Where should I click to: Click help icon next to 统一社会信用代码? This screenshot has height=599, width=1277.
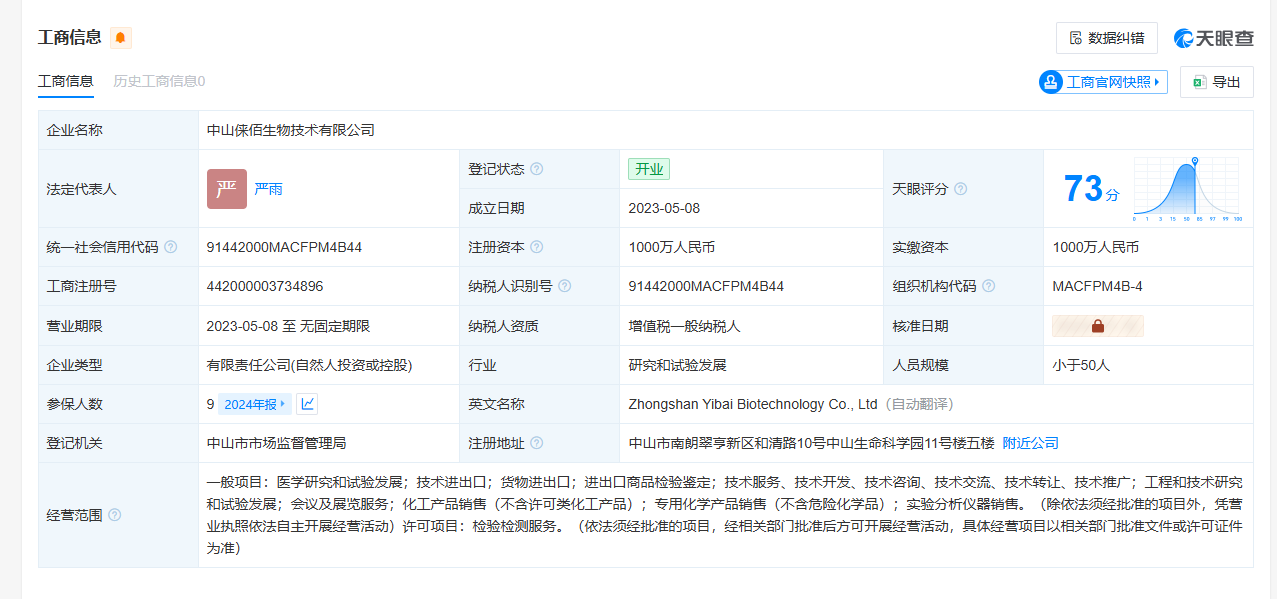pyautogui.click(x=171, y=247)
